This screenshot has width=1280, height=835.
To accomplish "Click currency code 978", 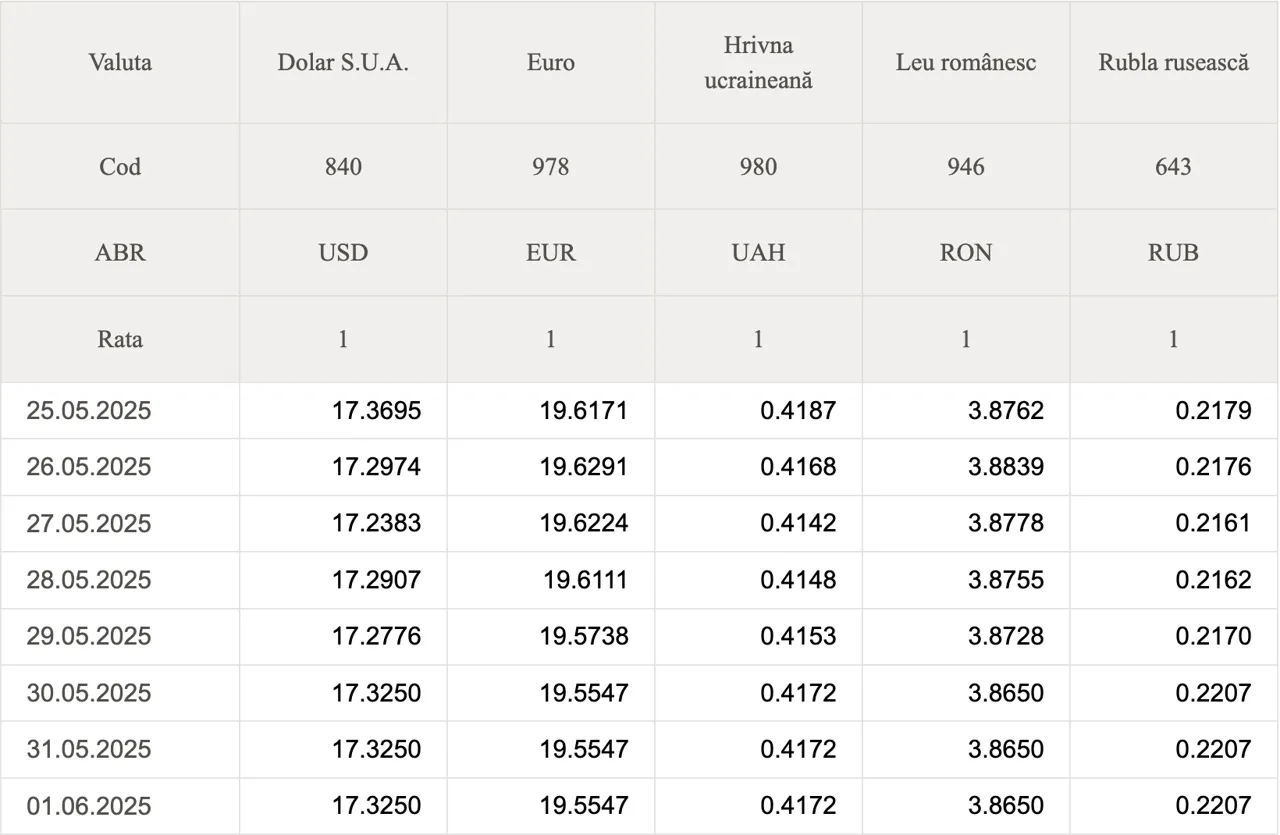I will click(x=551, y=167).
